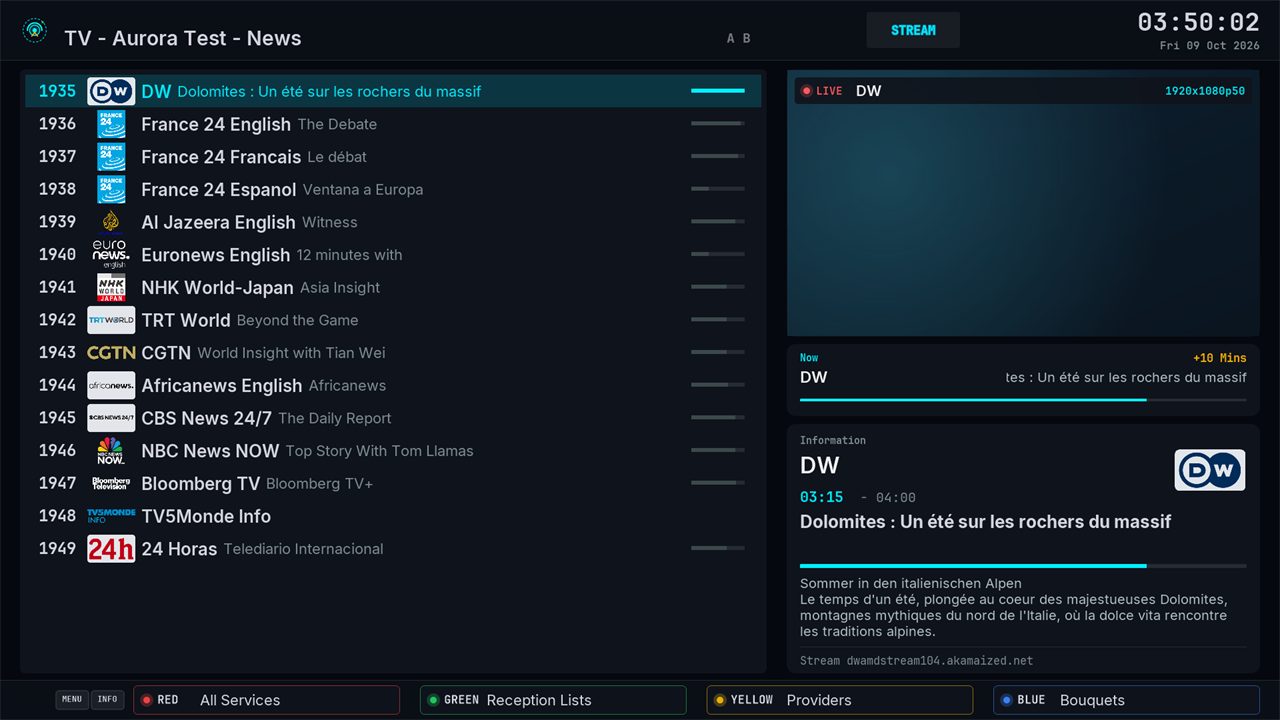Select channel 1949 24 Horas
Screen dimensions: 1280x720
393,549
